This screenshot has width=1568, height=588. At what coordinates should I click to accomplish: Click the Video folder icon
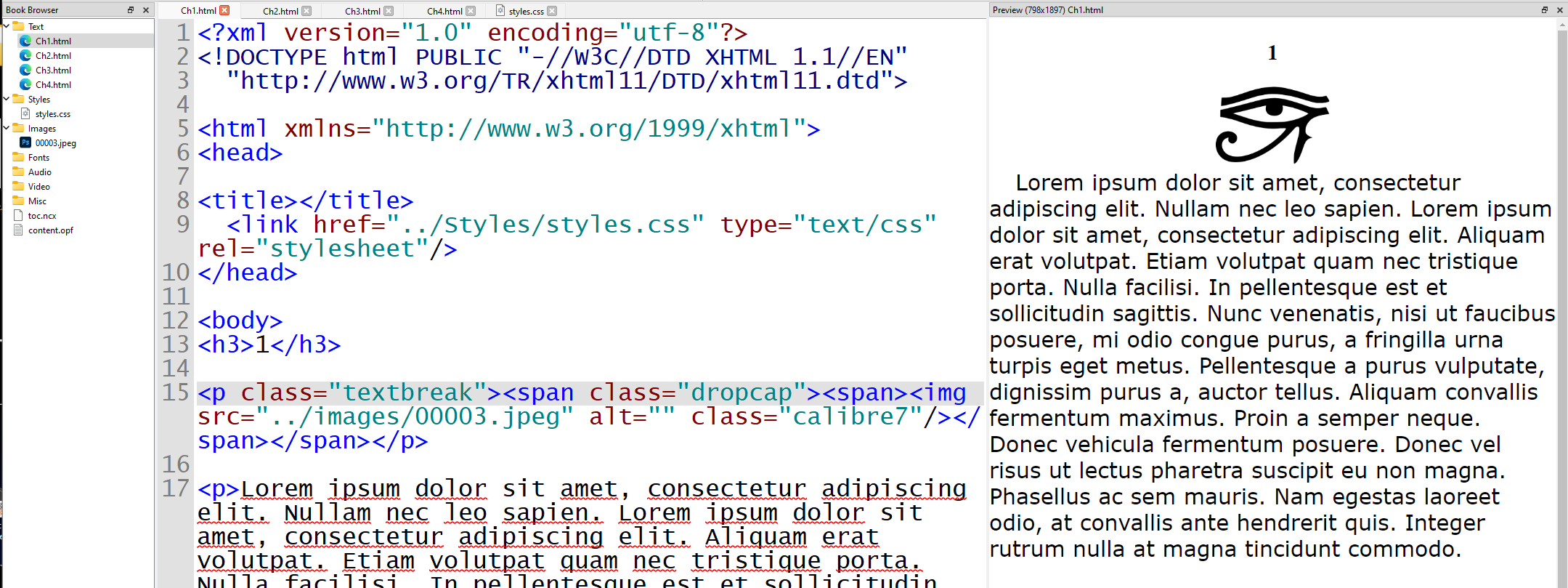point(18,186)
